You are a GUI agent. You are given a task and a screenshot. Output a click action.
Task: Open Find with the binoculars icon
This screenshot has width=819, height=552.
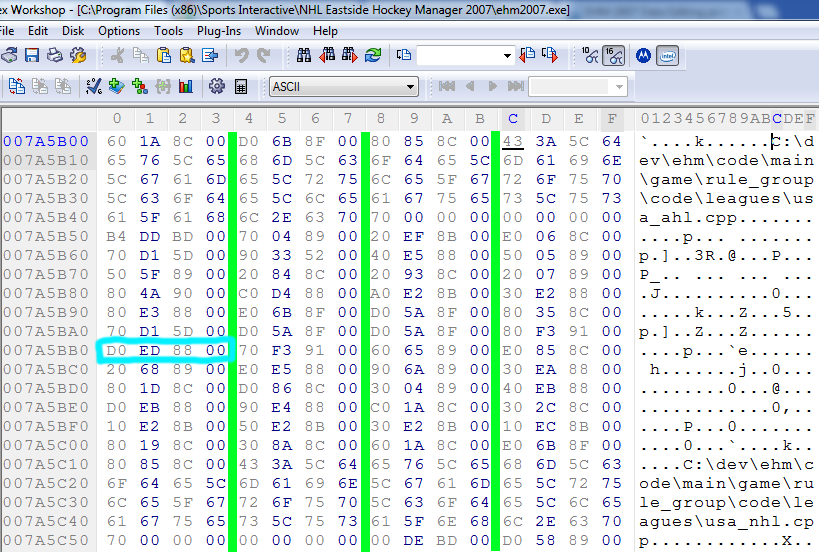point(303,55)
